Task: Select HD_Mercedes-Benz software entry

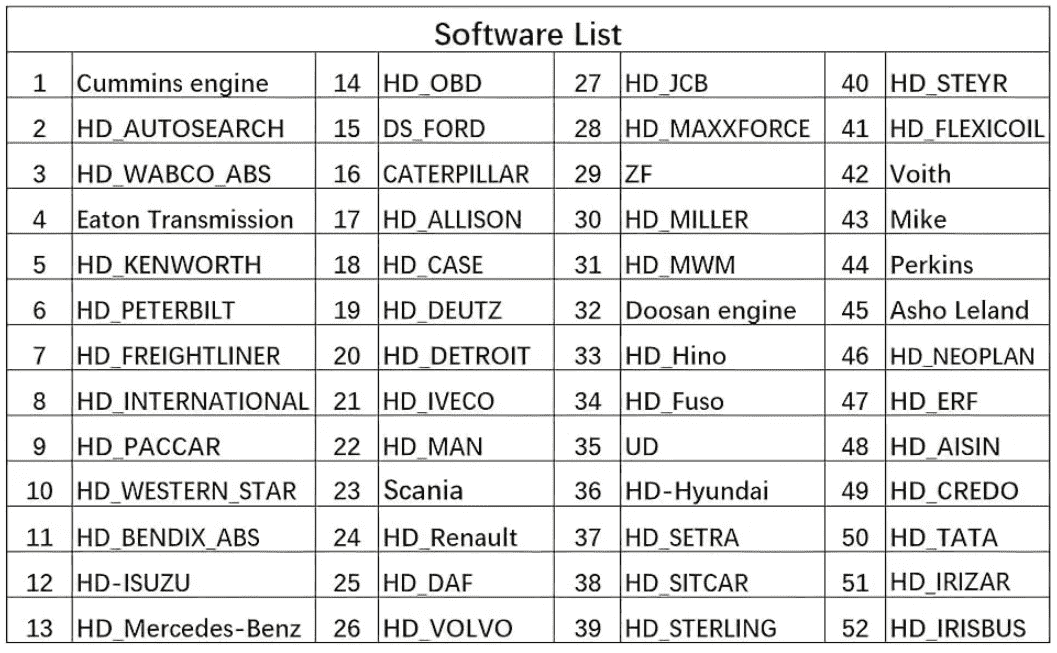Action: (x=189, y=629)
